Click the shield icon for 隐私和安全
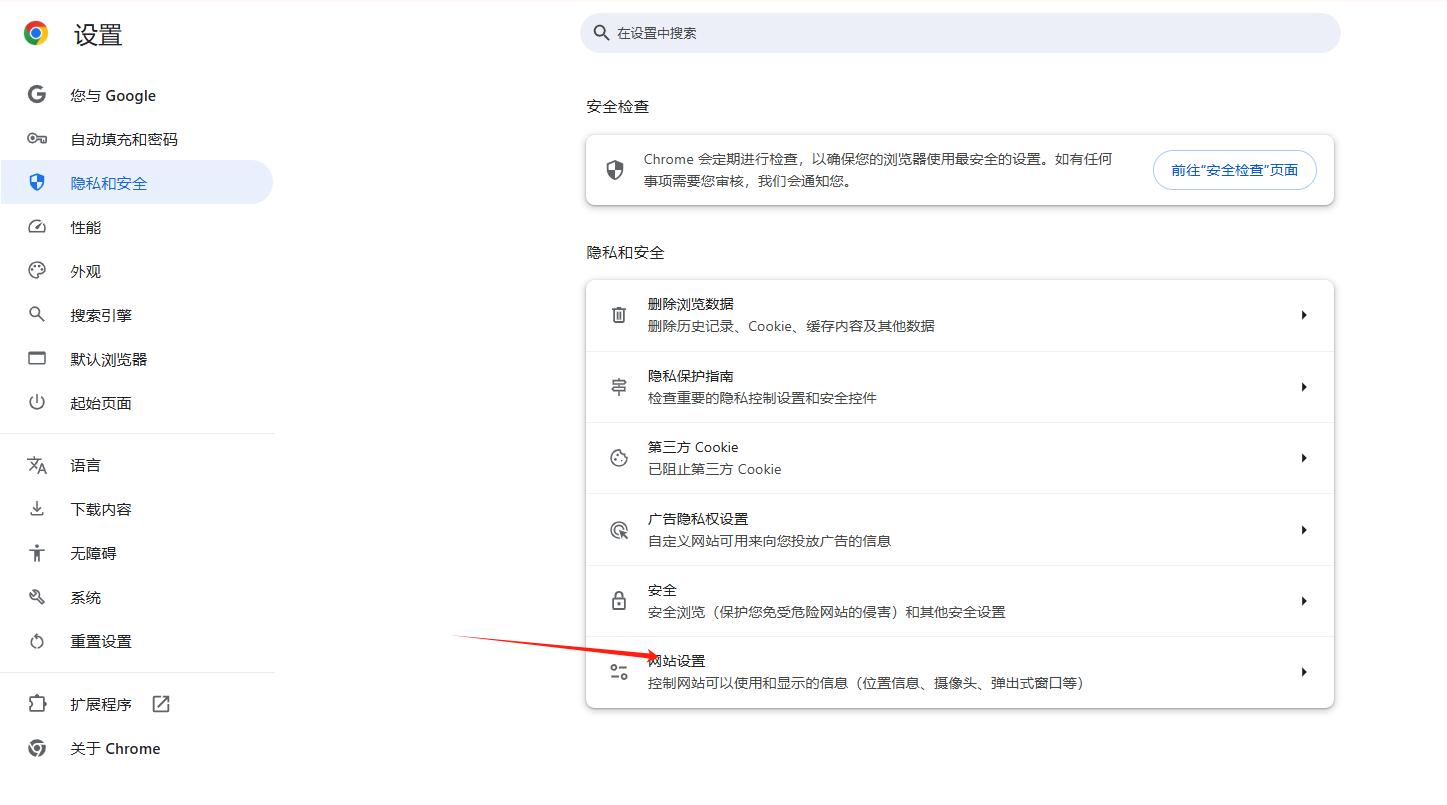 coord(37,182)
